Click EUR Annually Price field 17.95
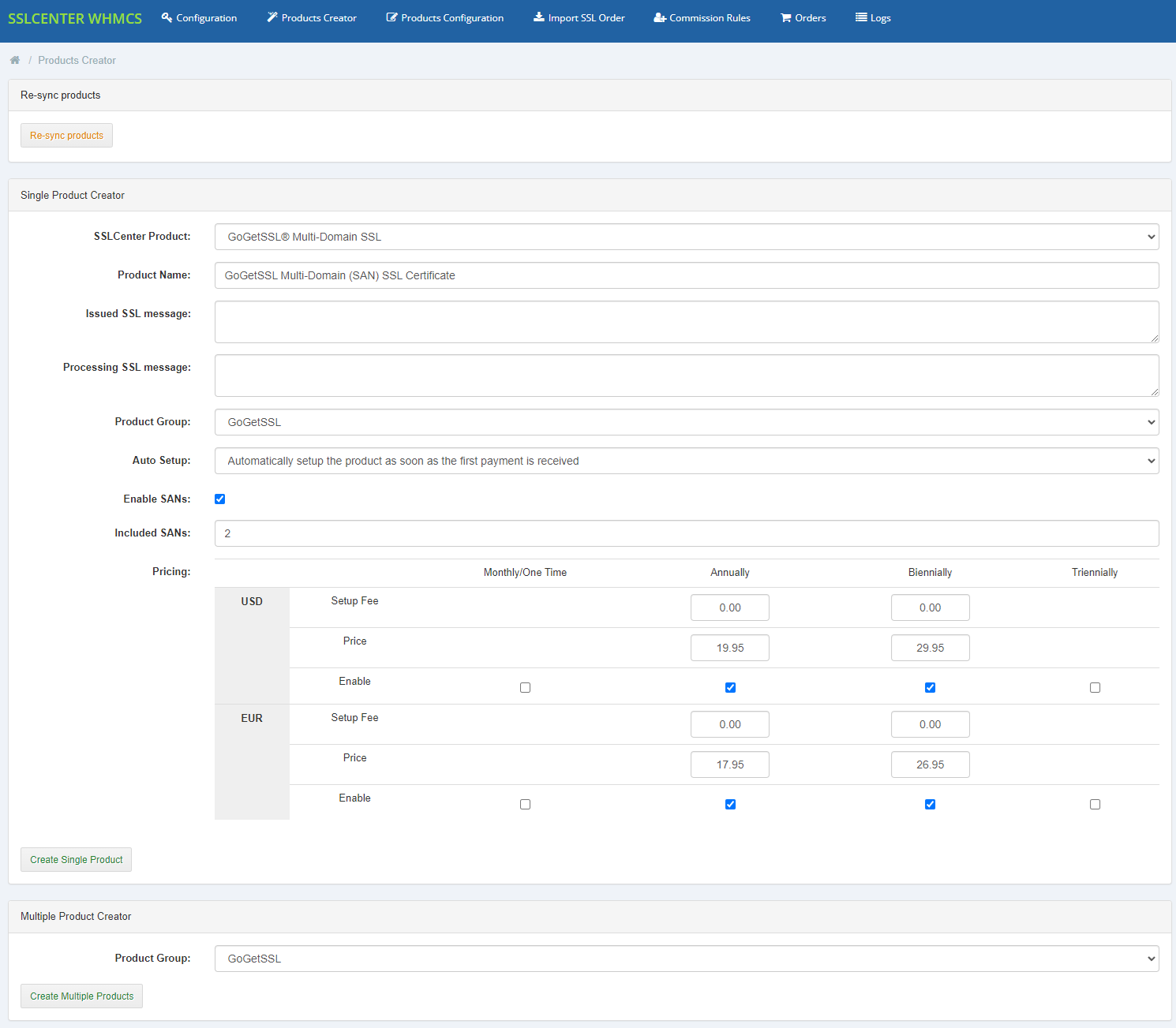This screenshot has height=1028, width=1176. click(x=730, y=764)
